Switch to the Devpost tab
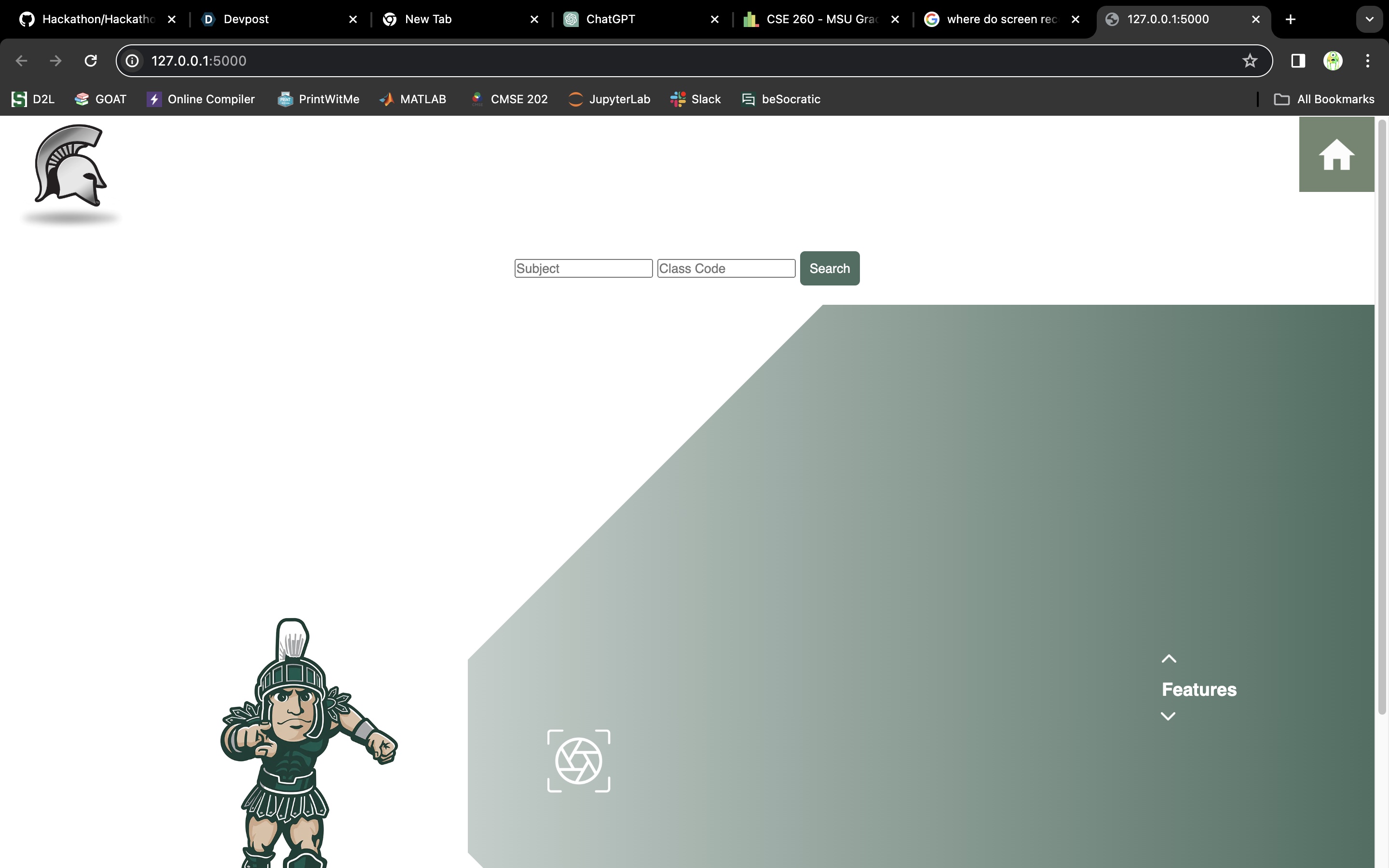This screenshot has height=868, width=1389. coord(246,19)
